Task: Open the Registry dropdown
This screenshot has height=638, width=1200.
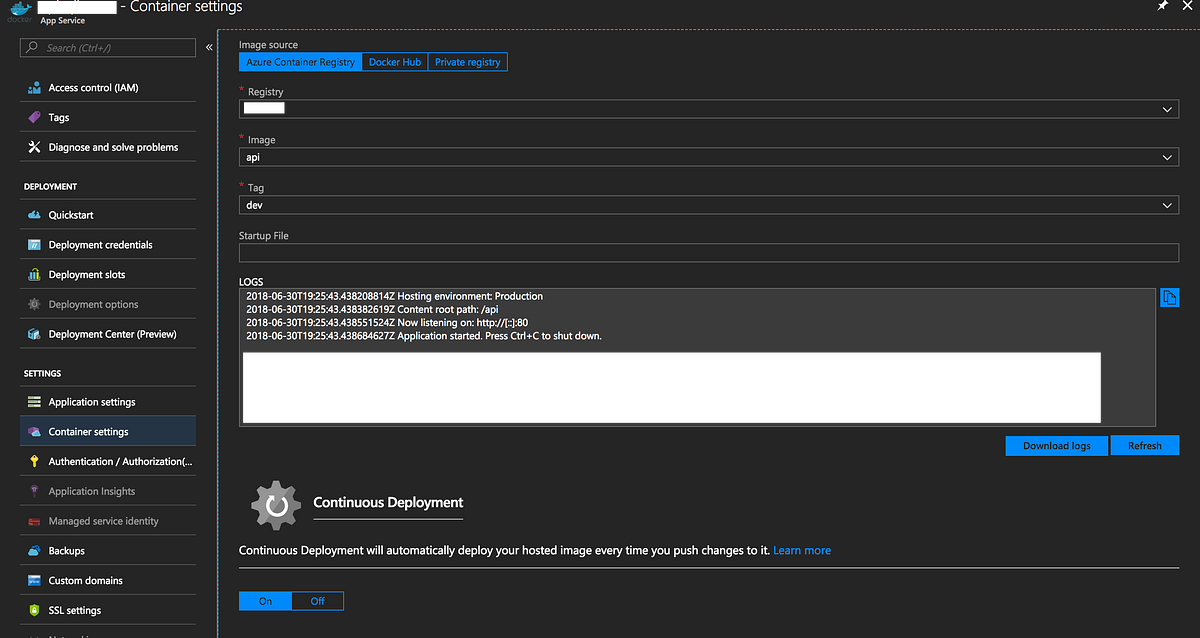Action: coord(708,109)
